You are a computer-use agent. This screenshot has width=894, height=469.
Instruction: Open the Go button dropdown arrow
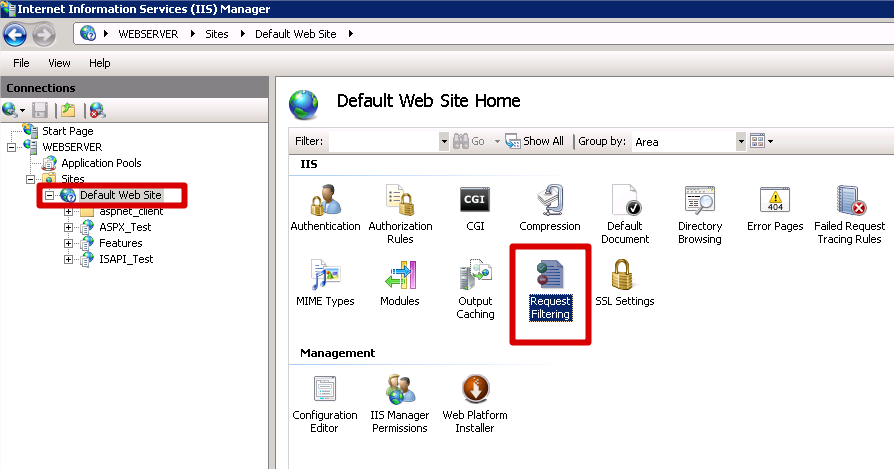[497, 141]
